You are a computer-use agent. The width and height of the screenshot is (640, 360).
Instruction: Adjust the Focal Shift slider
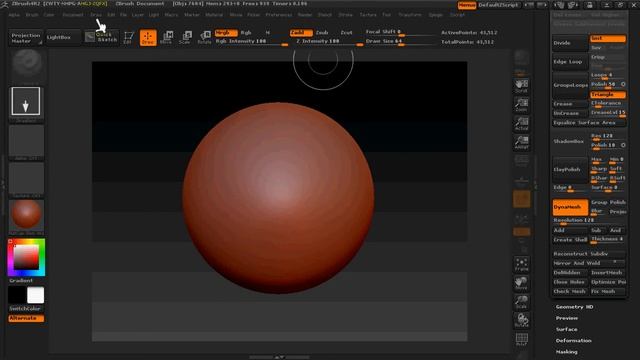(x=400, y=32)
